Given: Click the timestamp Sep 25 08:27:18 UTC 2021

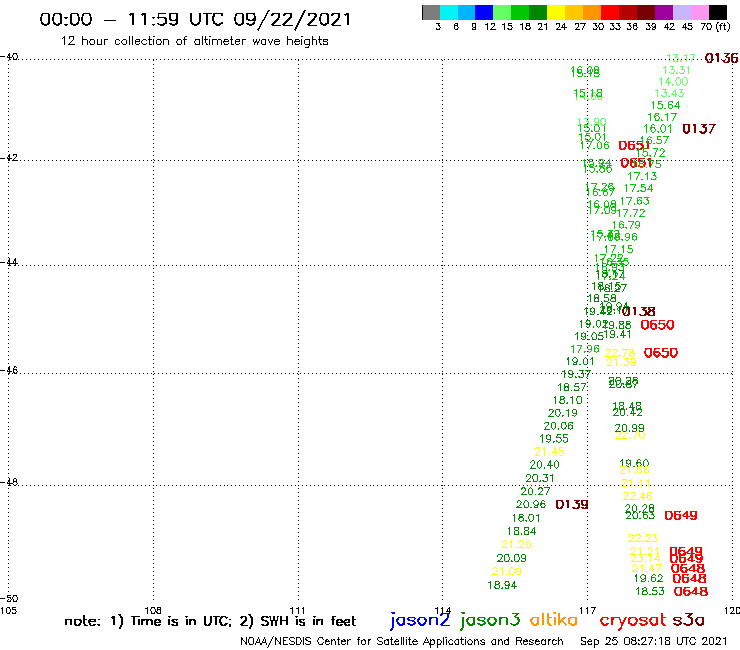Looking at the screenshot, I should pyautogui.click(x=654, y=641).
